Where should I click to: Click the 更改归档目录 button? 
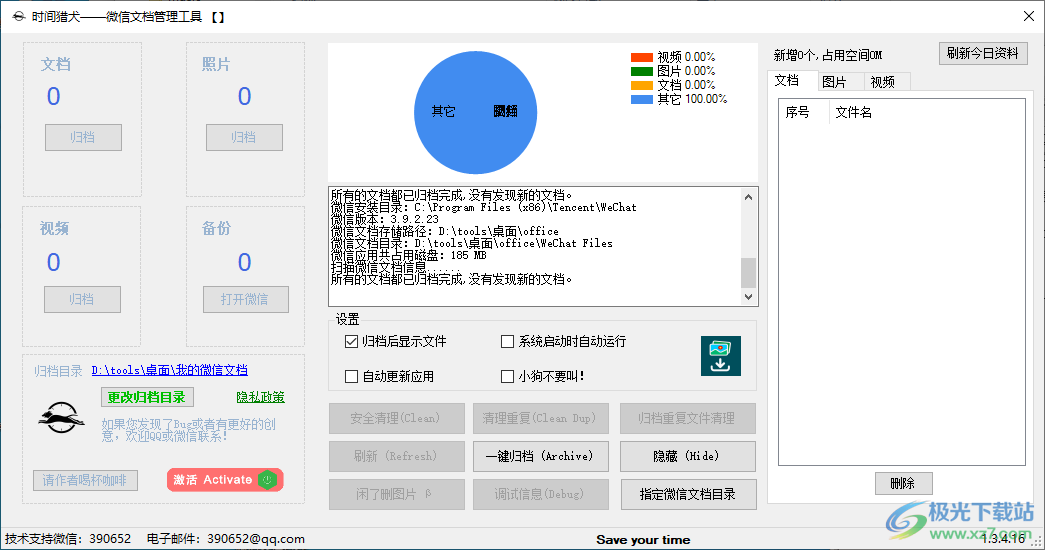pyautogui.click(x=147, y=397)
